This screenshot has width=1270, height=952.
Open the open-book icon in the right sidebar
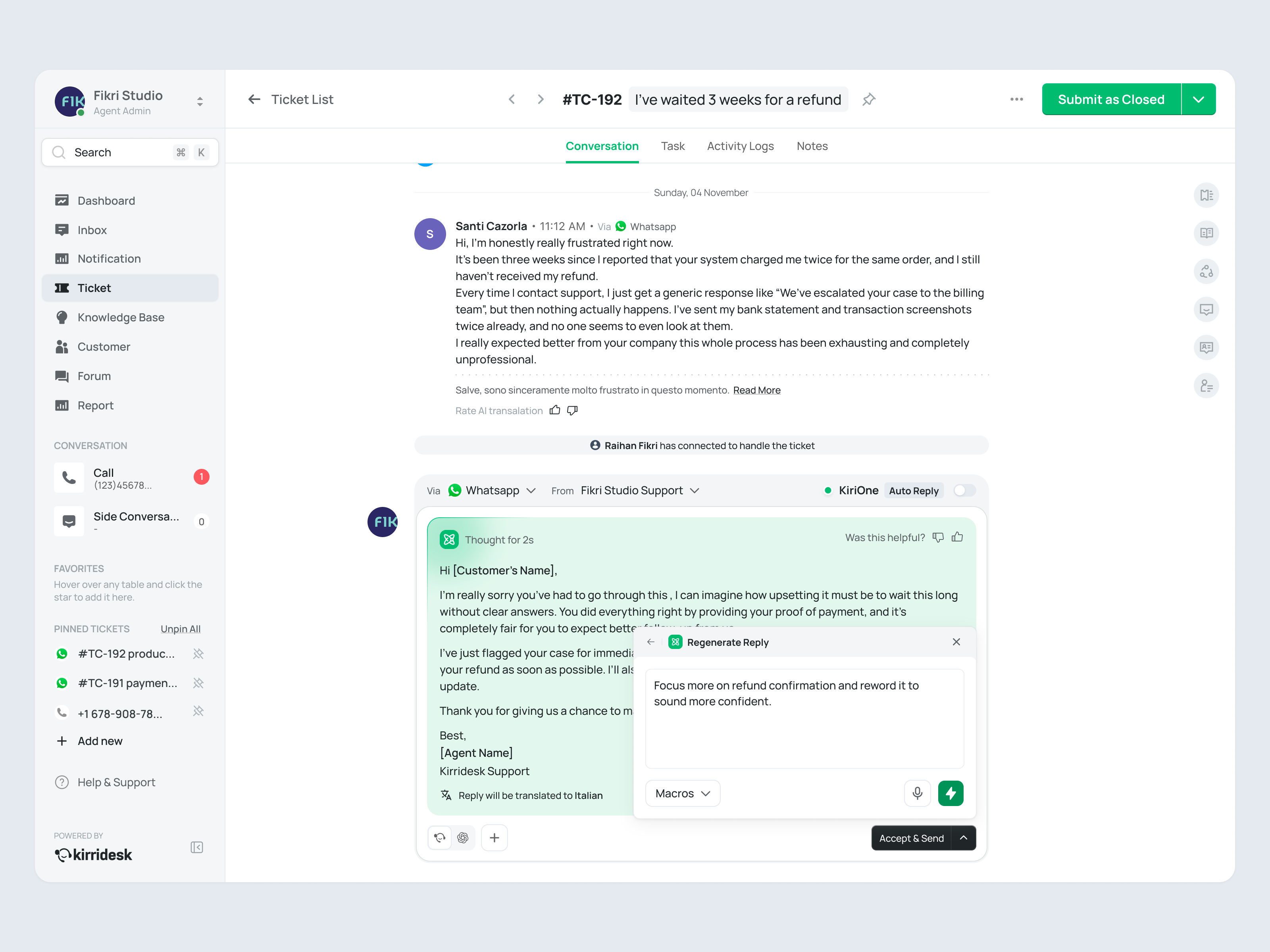(x=1206, y=233)
